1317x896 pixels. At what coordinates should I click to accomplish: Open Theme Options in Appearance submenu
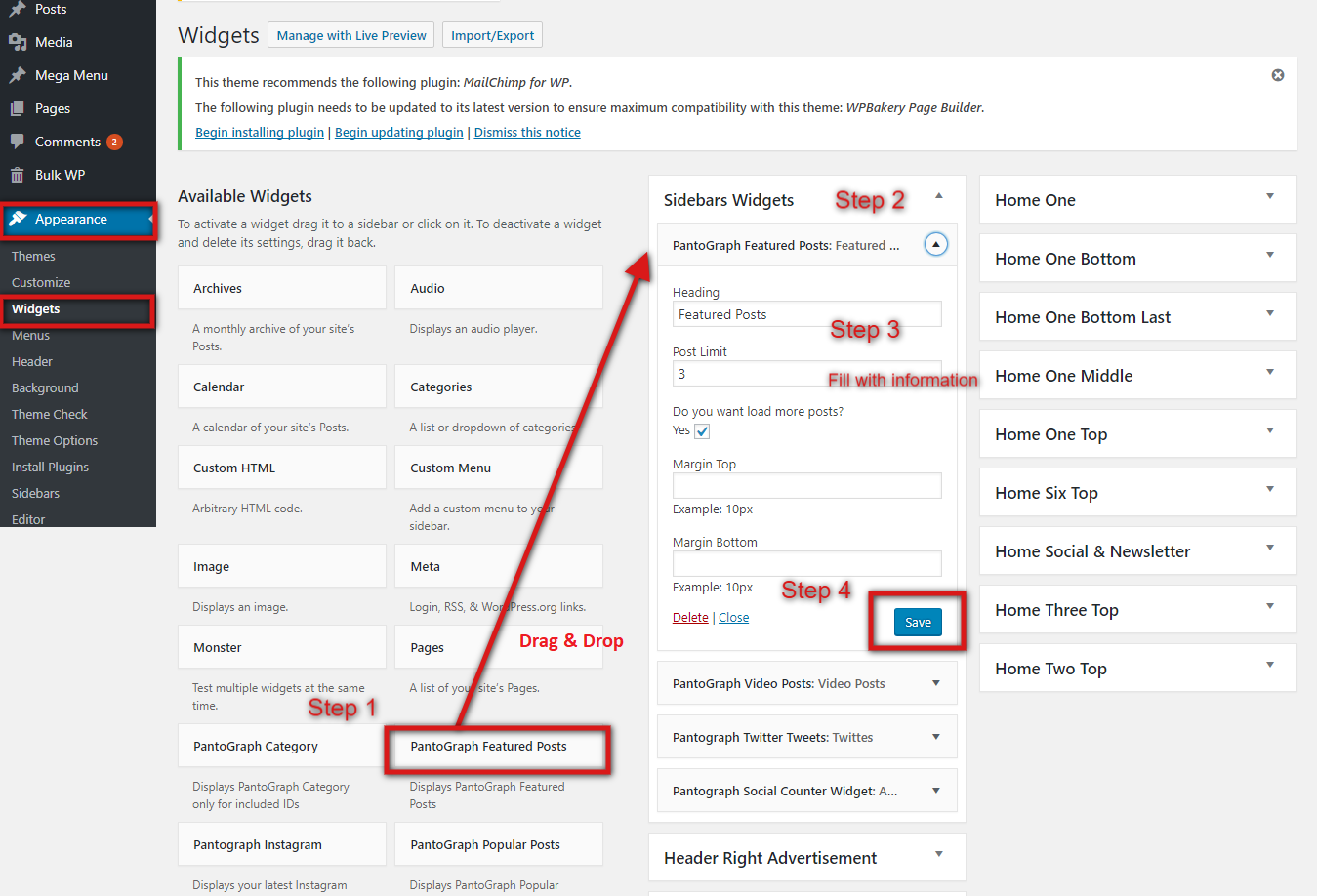(x=55, y=440)
